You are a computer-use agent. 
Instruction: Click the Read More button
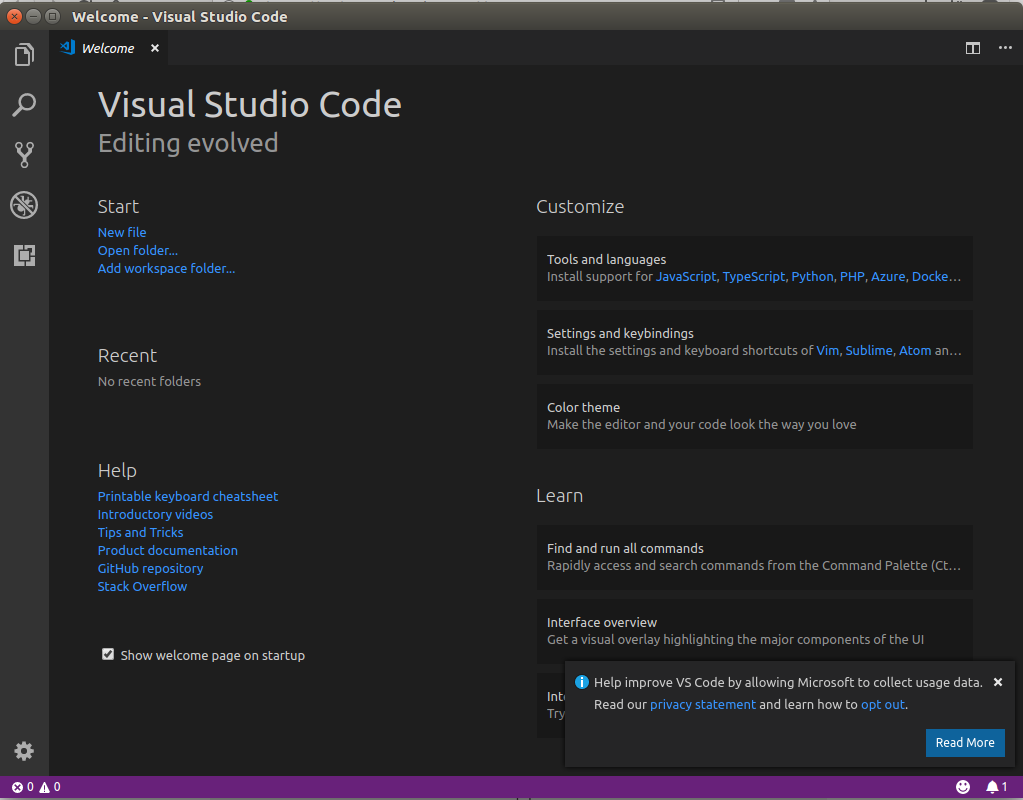click(x=964, y=743)
